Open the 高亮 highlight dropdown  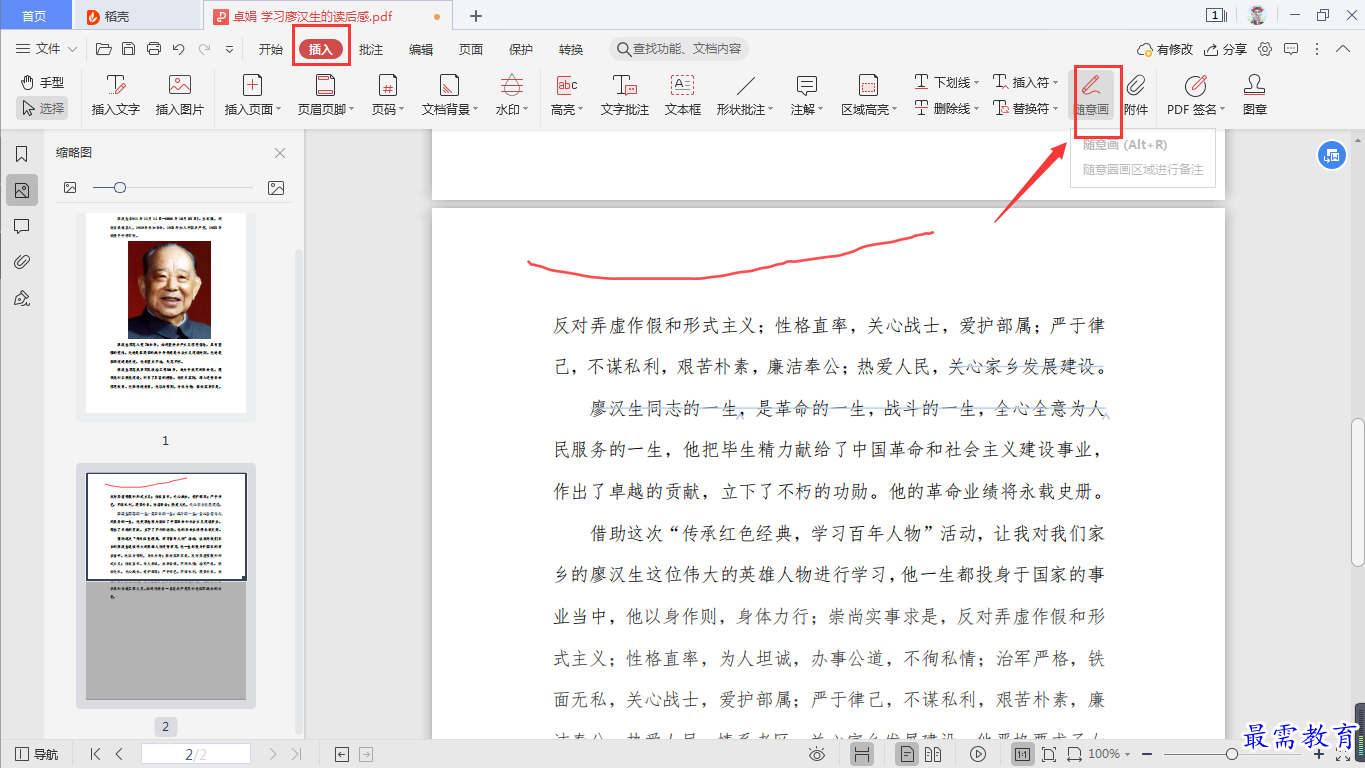(x=568, y=96)
